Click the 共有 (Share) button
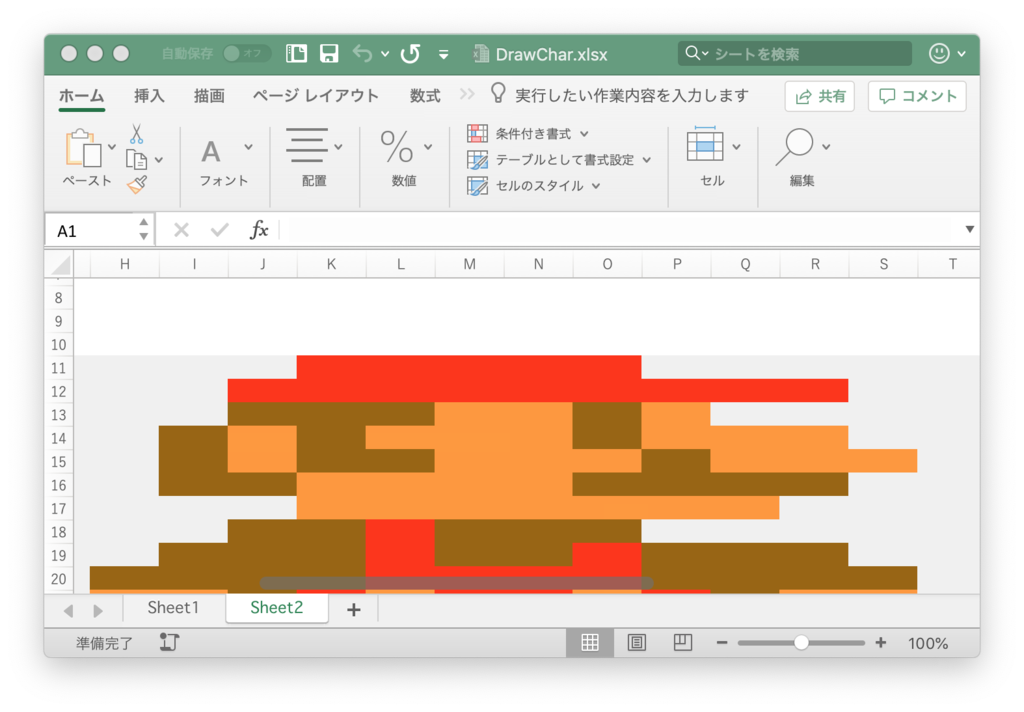Viewport: 1024px width, 712px height. 820,97
